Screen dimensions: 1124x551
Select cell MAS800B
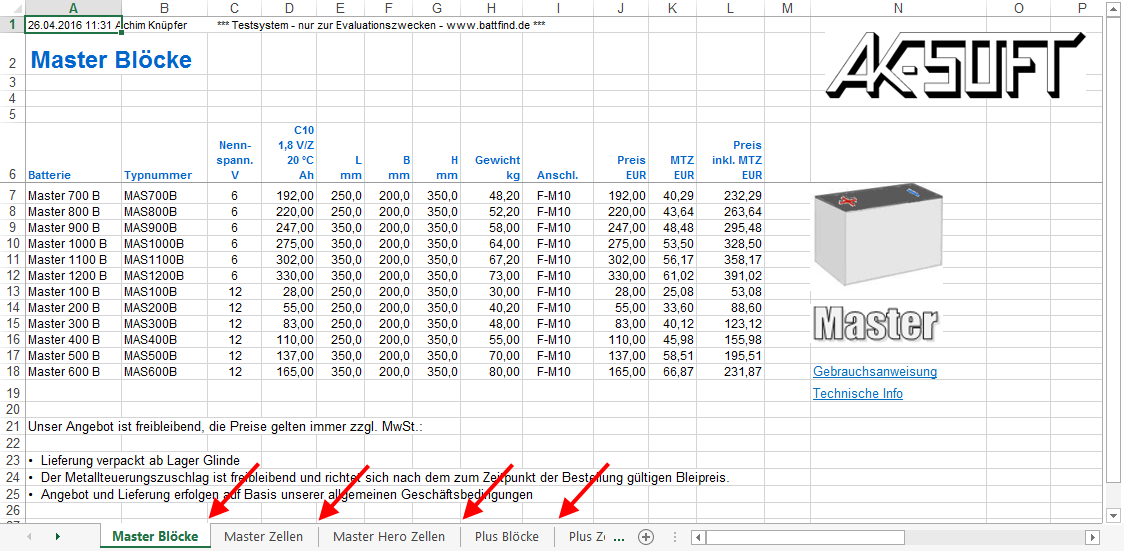165,211
